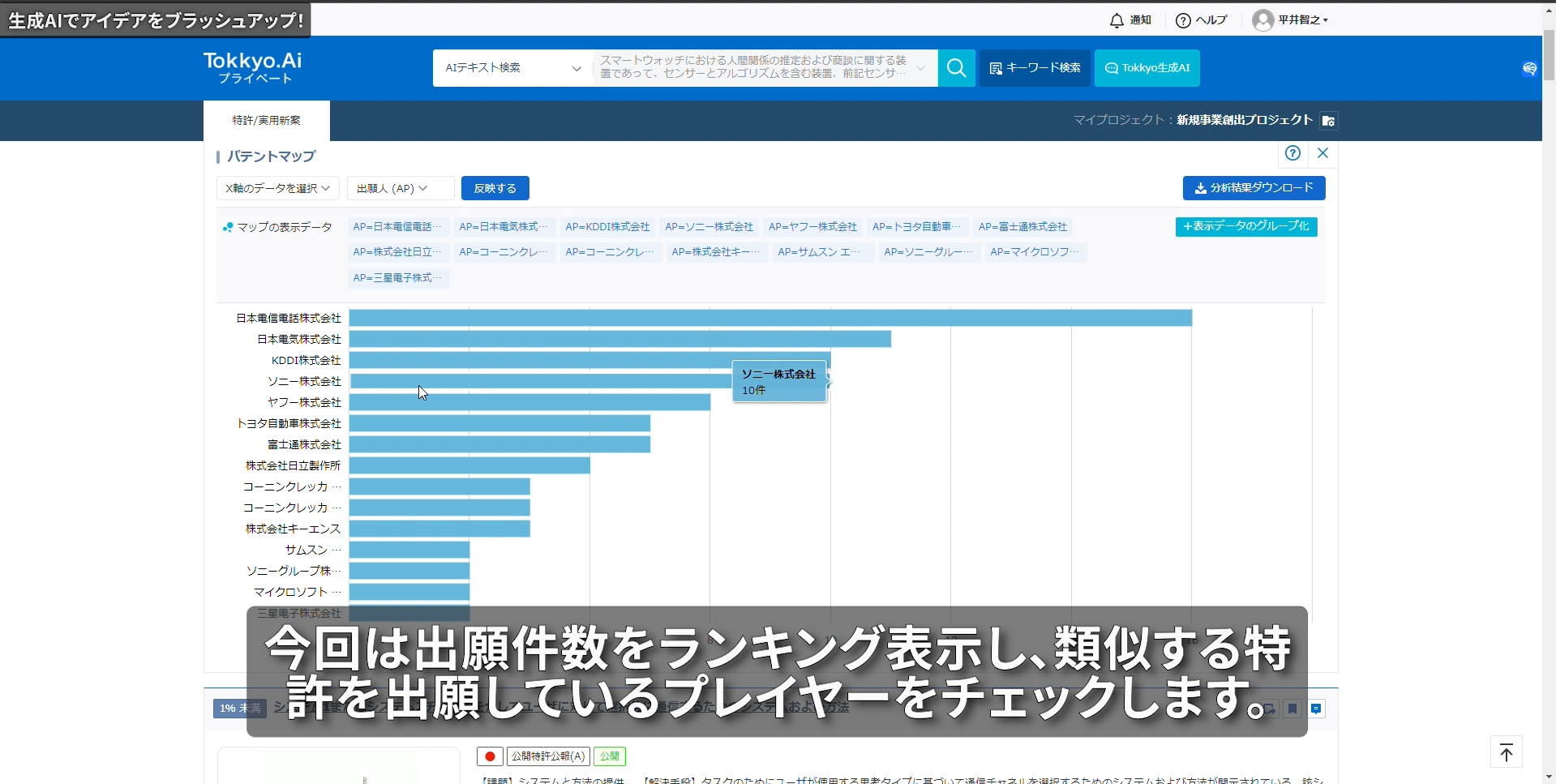
Task: Click the キーワード検索 button
Action: pos(1035,68)
